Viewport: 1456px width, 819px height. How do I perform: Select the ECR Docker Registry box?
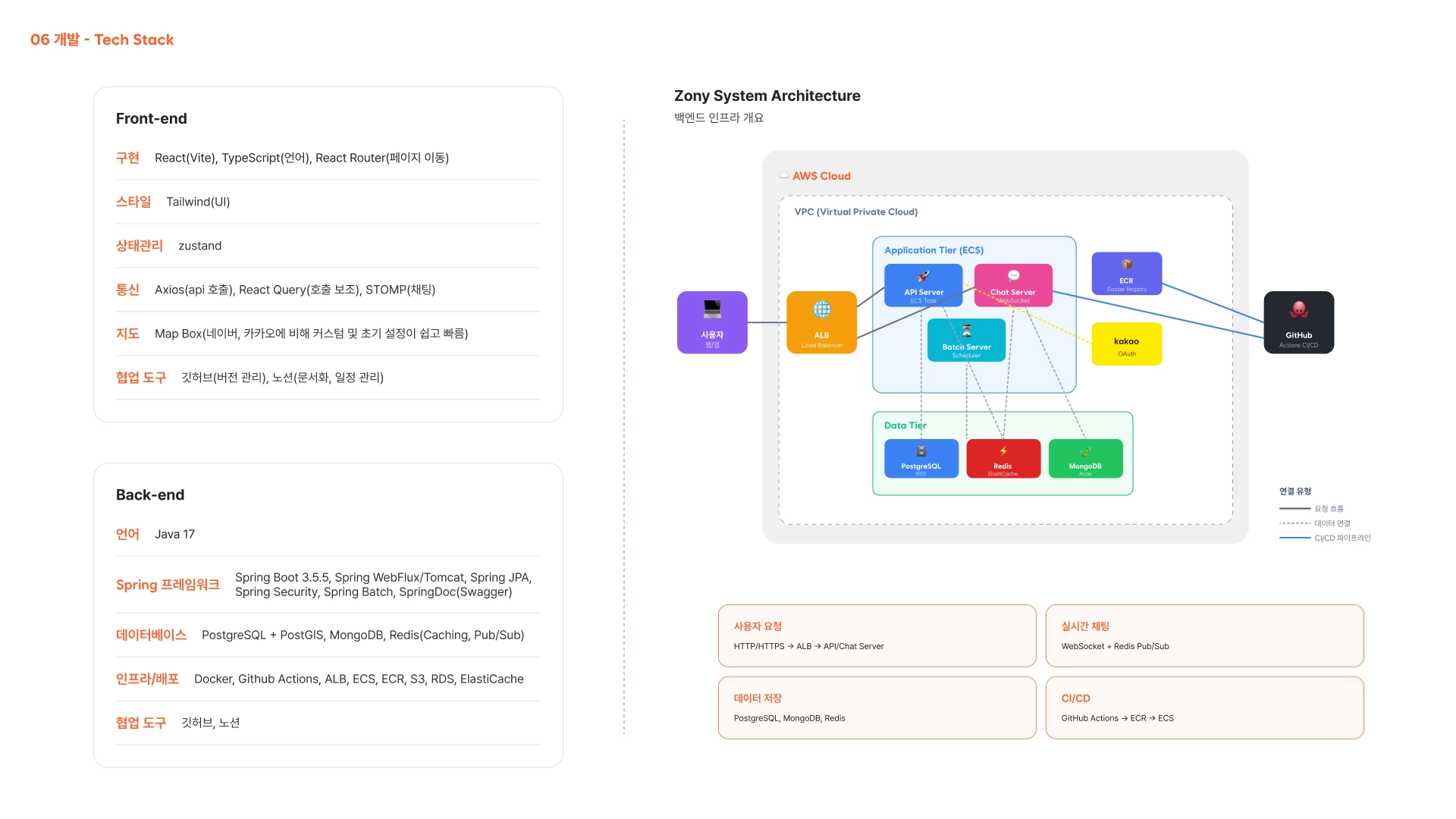pyautogui.click(x=1126, y=273)
